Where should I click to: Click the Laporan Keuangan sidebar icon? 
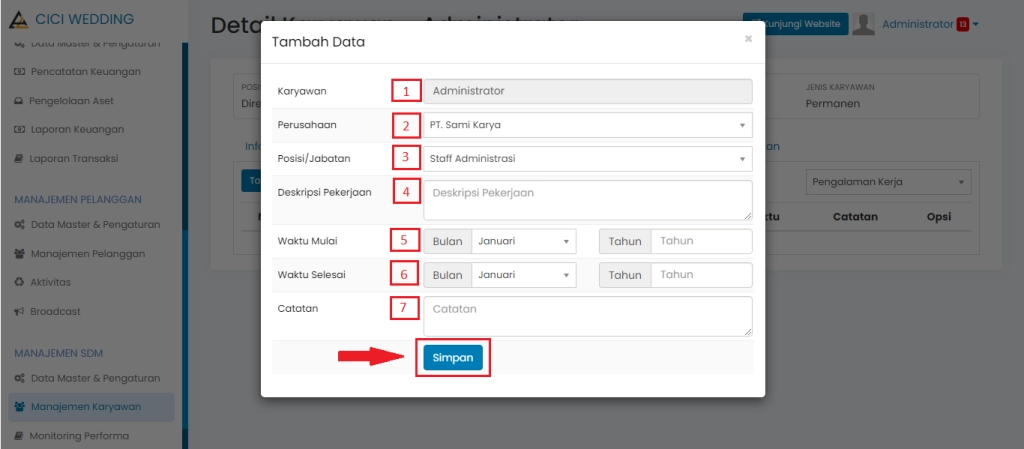point(19,130)
